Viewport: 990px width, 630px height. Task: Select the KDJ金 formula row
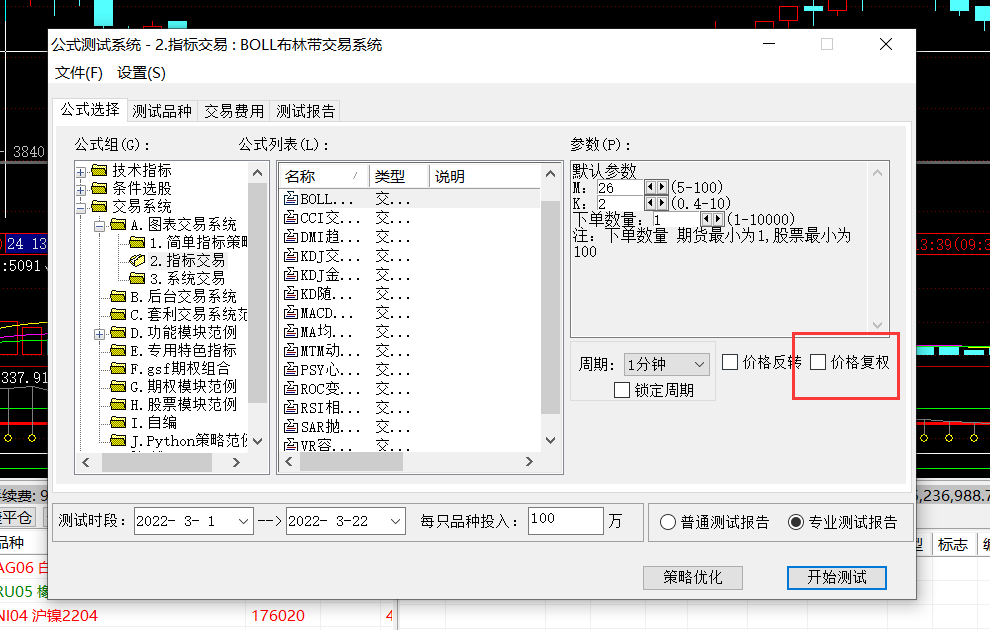pos(410,275)
